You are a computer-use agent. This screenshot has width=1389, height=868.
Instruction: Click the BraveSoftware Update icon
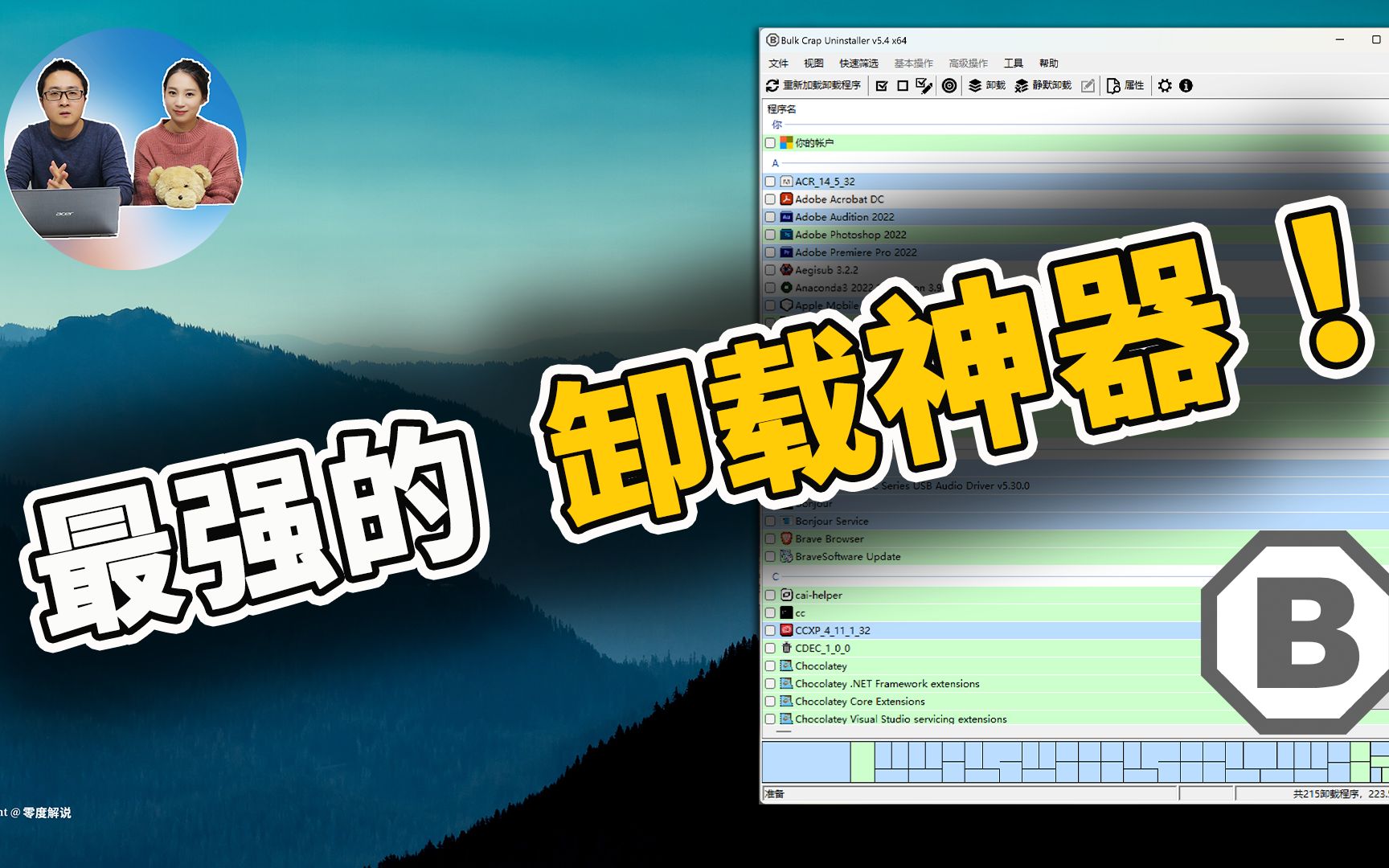pyautogui.click(x=786, y=556)
